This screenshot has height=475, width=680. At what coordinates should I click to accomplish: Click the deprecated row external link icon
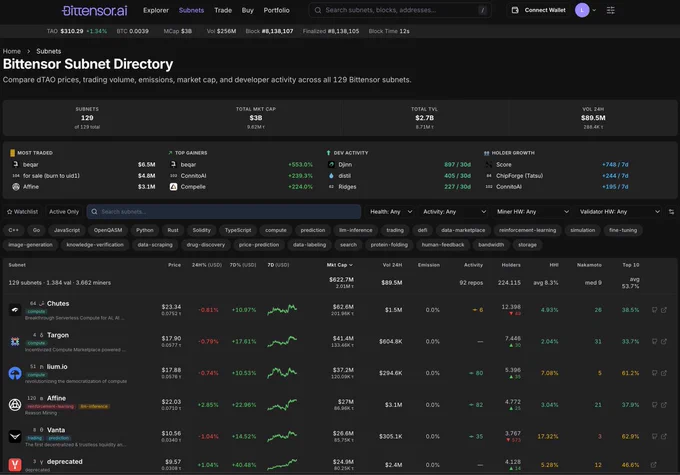click(654, 465)
